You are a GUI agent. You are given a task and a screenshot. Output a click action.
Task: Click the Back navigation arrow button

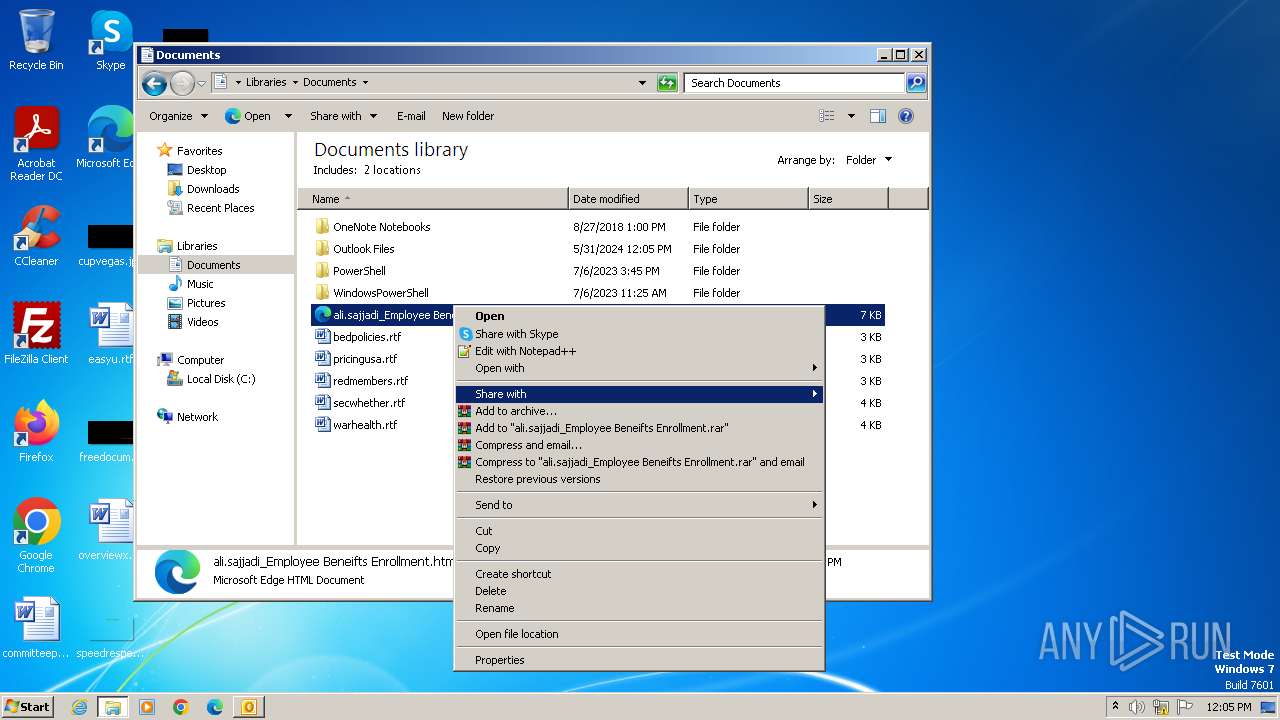point(154,83)
